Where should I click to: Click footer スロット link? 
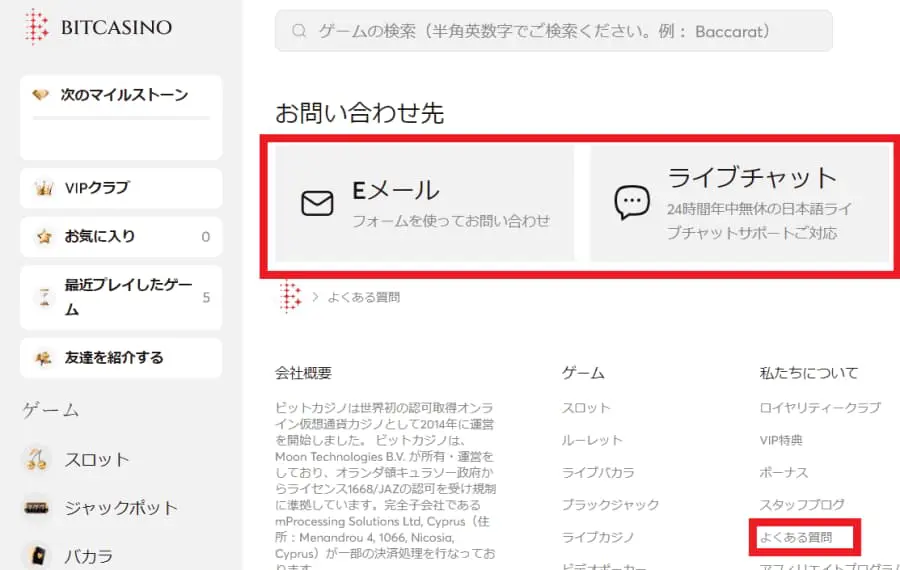click(585, 408)
